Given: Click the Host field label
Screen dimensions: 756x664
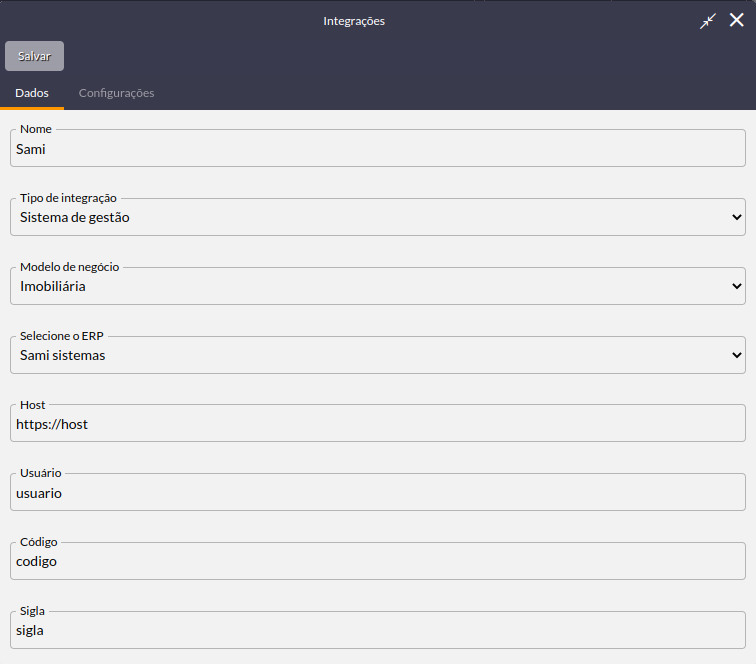Looking at the screenshot, I should (32, 405).
